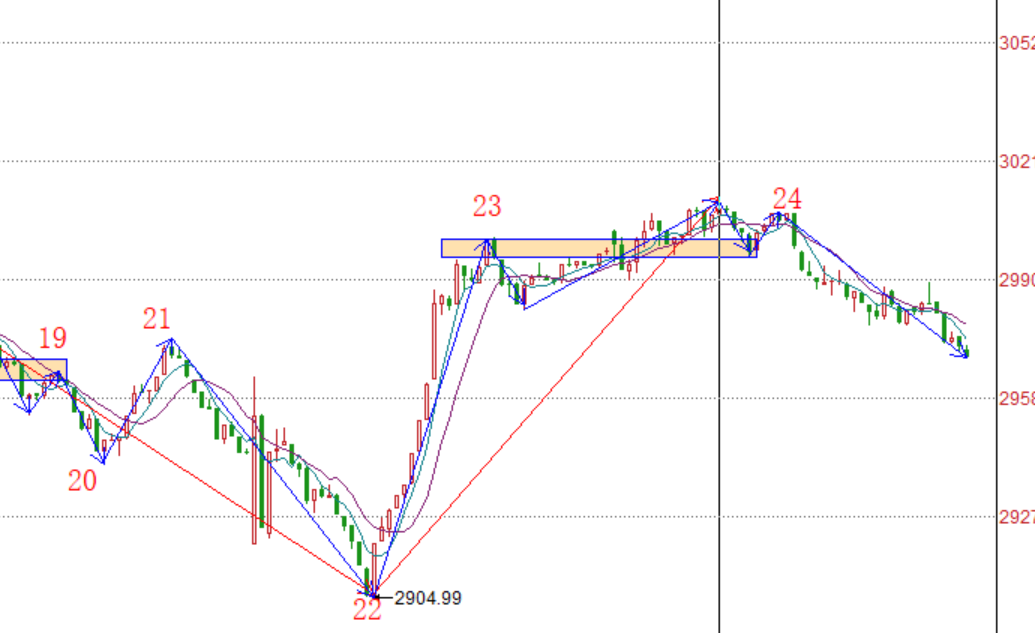Click the wave label "19"
Viewport: 1035px width, 633px height.
click(x=53, y=339)
